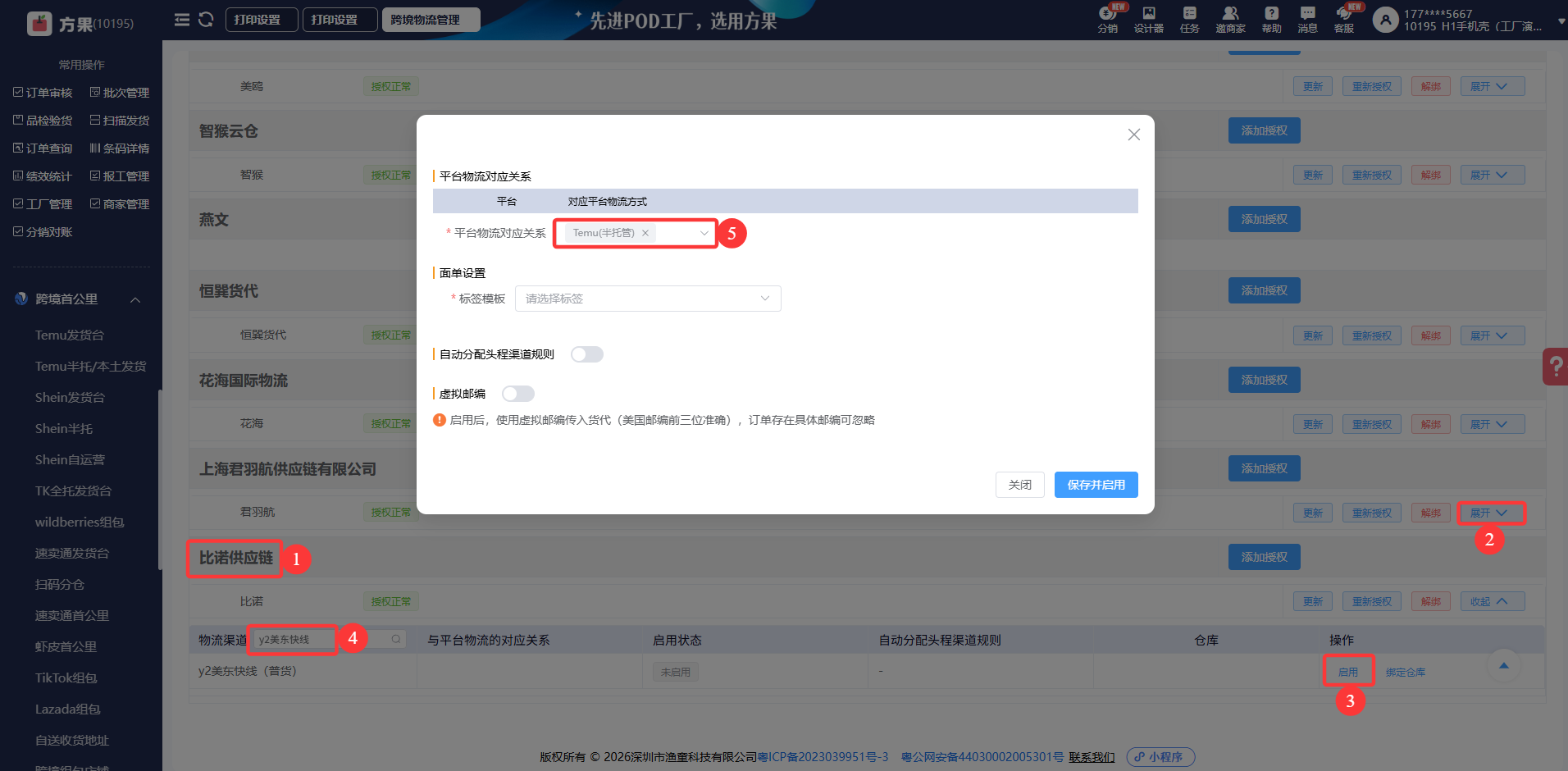Image resolution: width=1568 pixels, height=771 pixels.
Task: Click the 未启用 status tag
Action: click(x=676, y=672)
